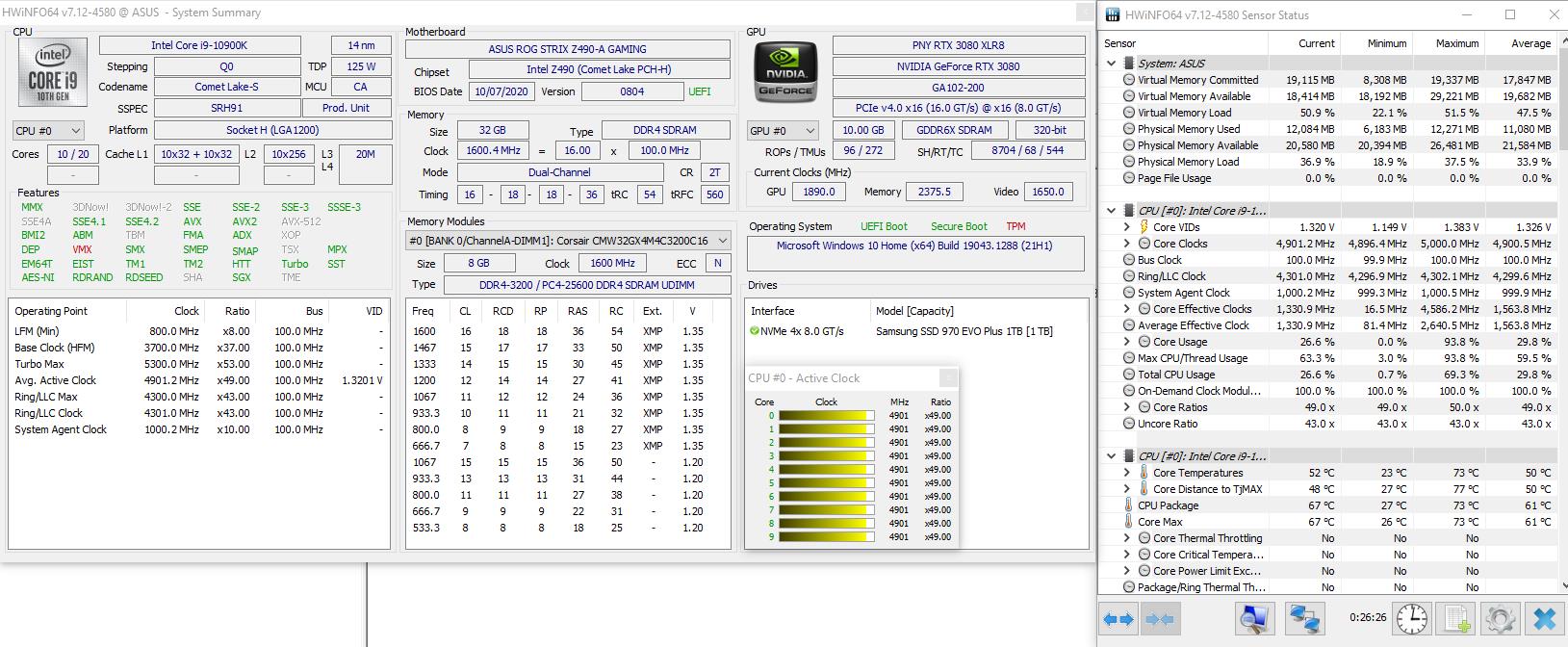
Task: Select the Uncore Ratio sensor row
Action: tap(1328, 424)
